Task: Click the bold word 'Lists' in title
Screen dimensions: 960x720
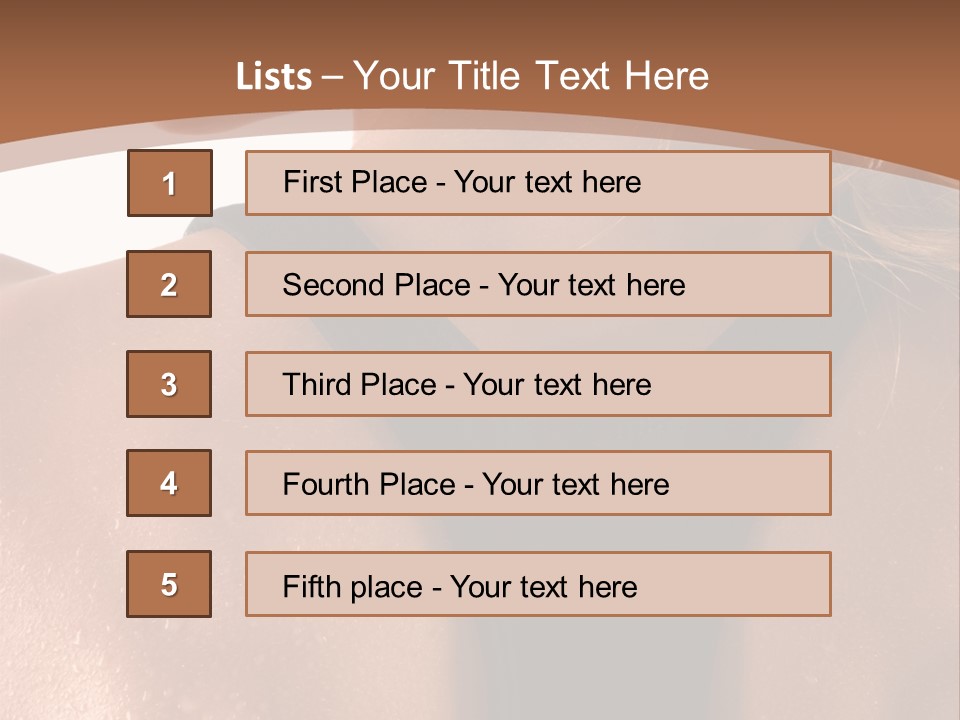Action: (274, 77)
